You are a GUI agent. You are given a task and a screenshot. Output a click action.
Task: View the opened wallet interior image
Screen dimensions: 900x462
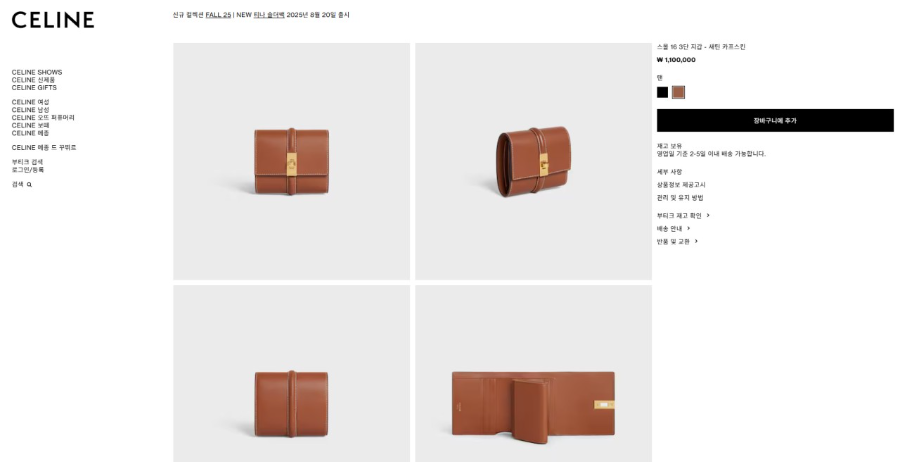pos(534,374)
